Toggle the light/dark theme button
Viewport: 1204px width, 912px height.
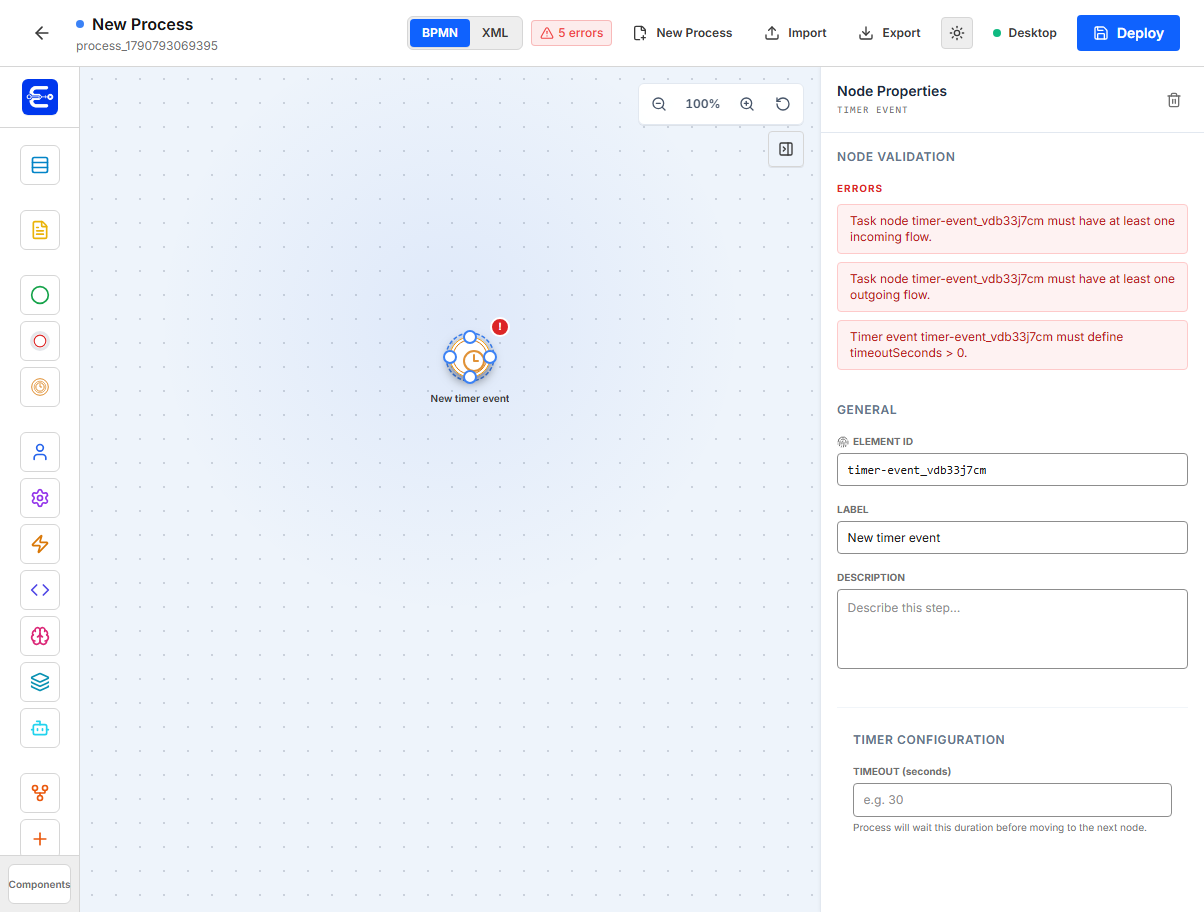tap(957, 33)
